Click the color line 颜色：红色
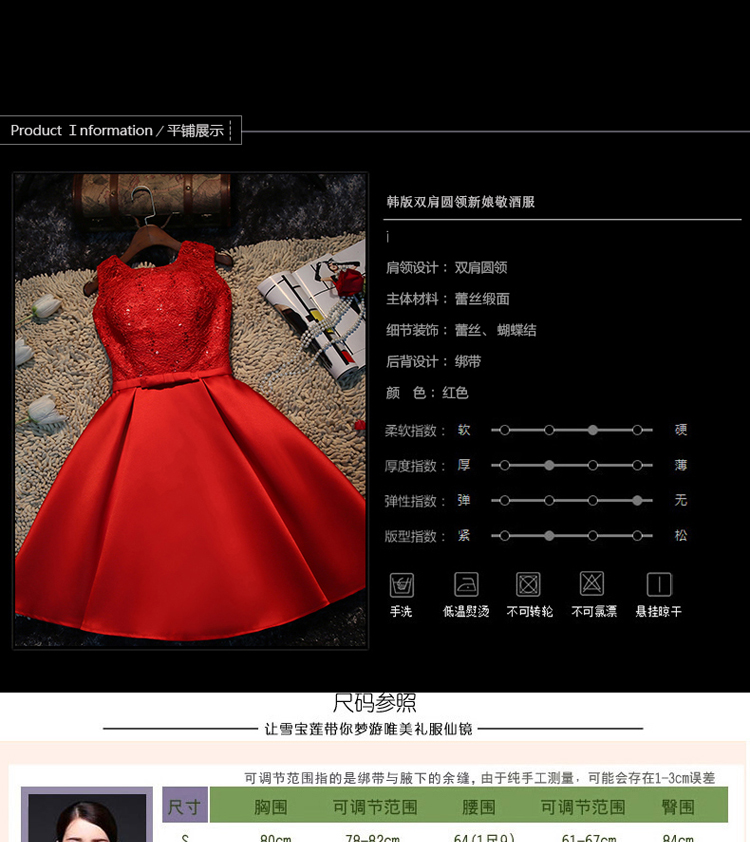The height and width of the screenshot is (842, 750). coord(427,393)
